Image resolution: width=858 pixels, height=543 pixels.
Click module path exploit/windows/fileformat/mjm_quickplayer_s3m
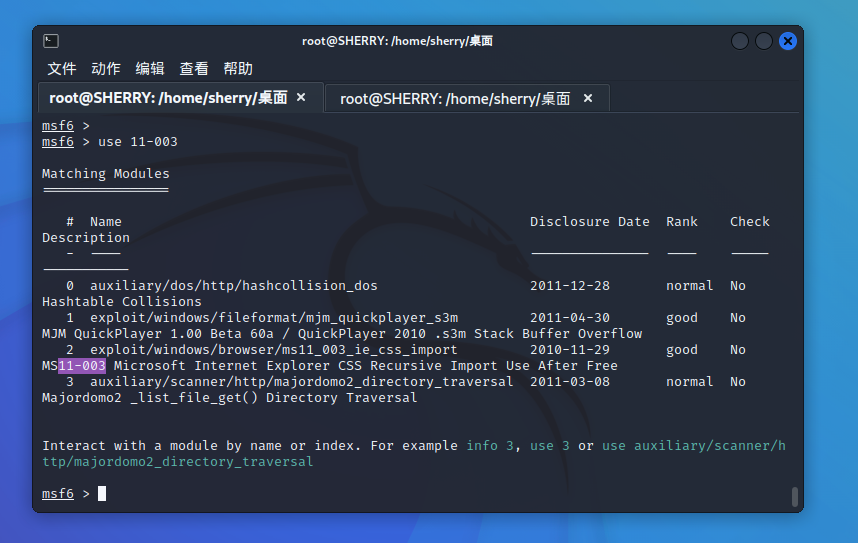274,317
